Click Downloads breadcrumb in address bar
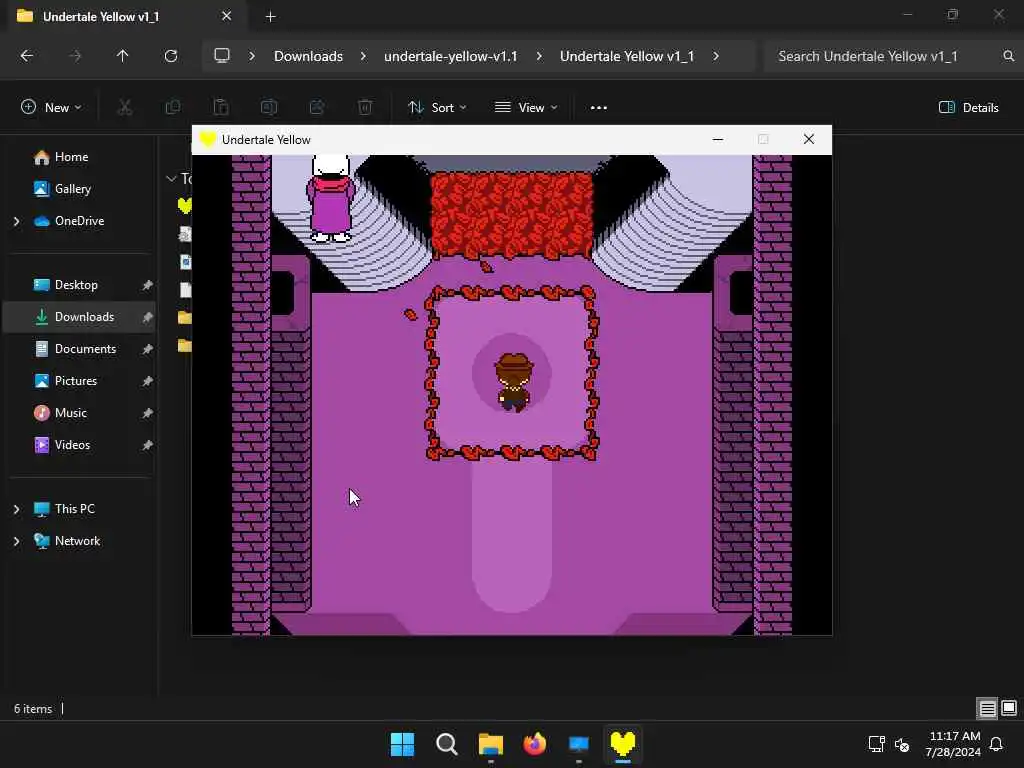Screen dimensions: 1024x768 (x=308, y=56)
